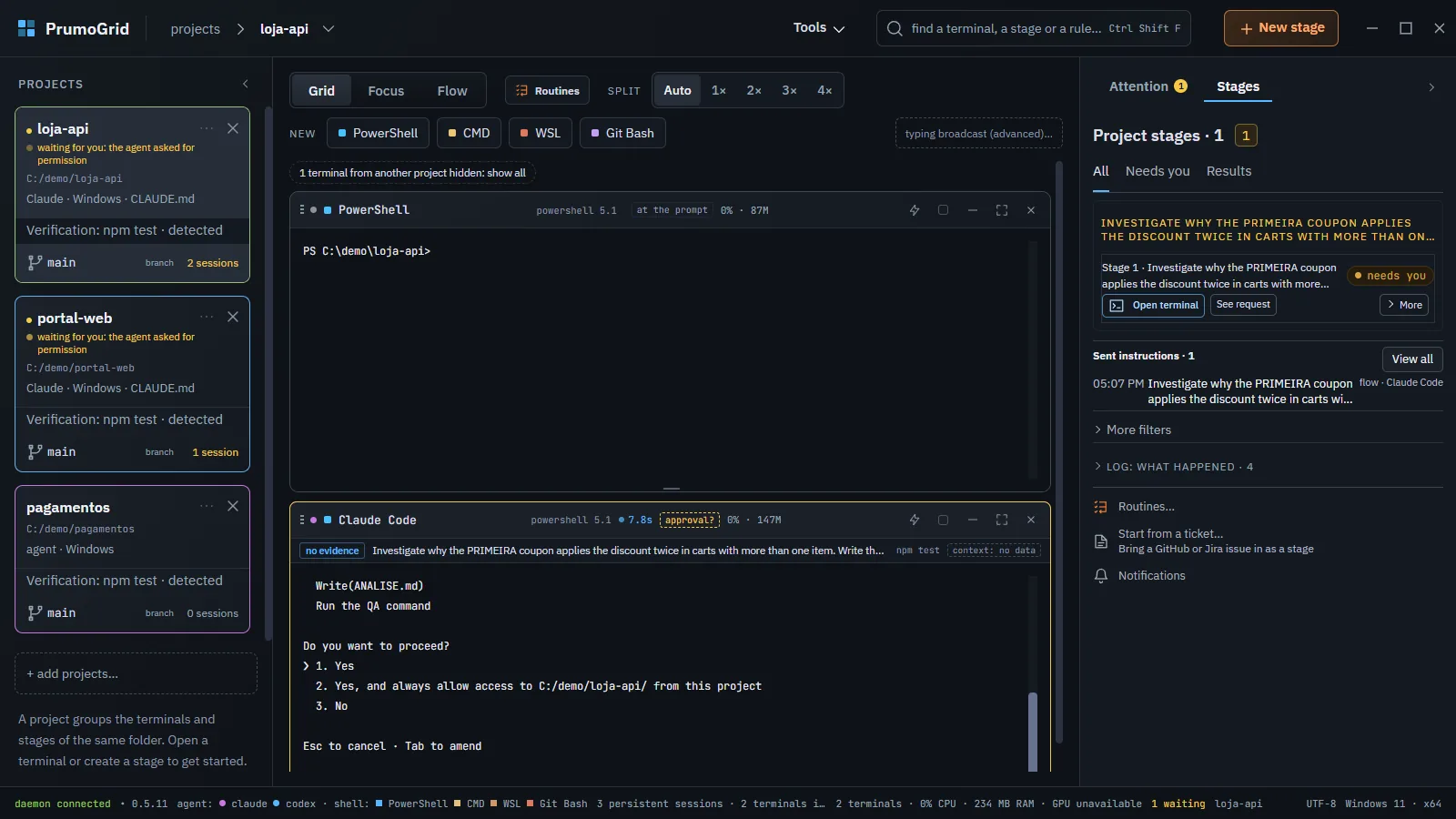This screenshot has width=1456, height=819.
Task: Close the PowerShell terminal pane
Action: click(1031, 210)
